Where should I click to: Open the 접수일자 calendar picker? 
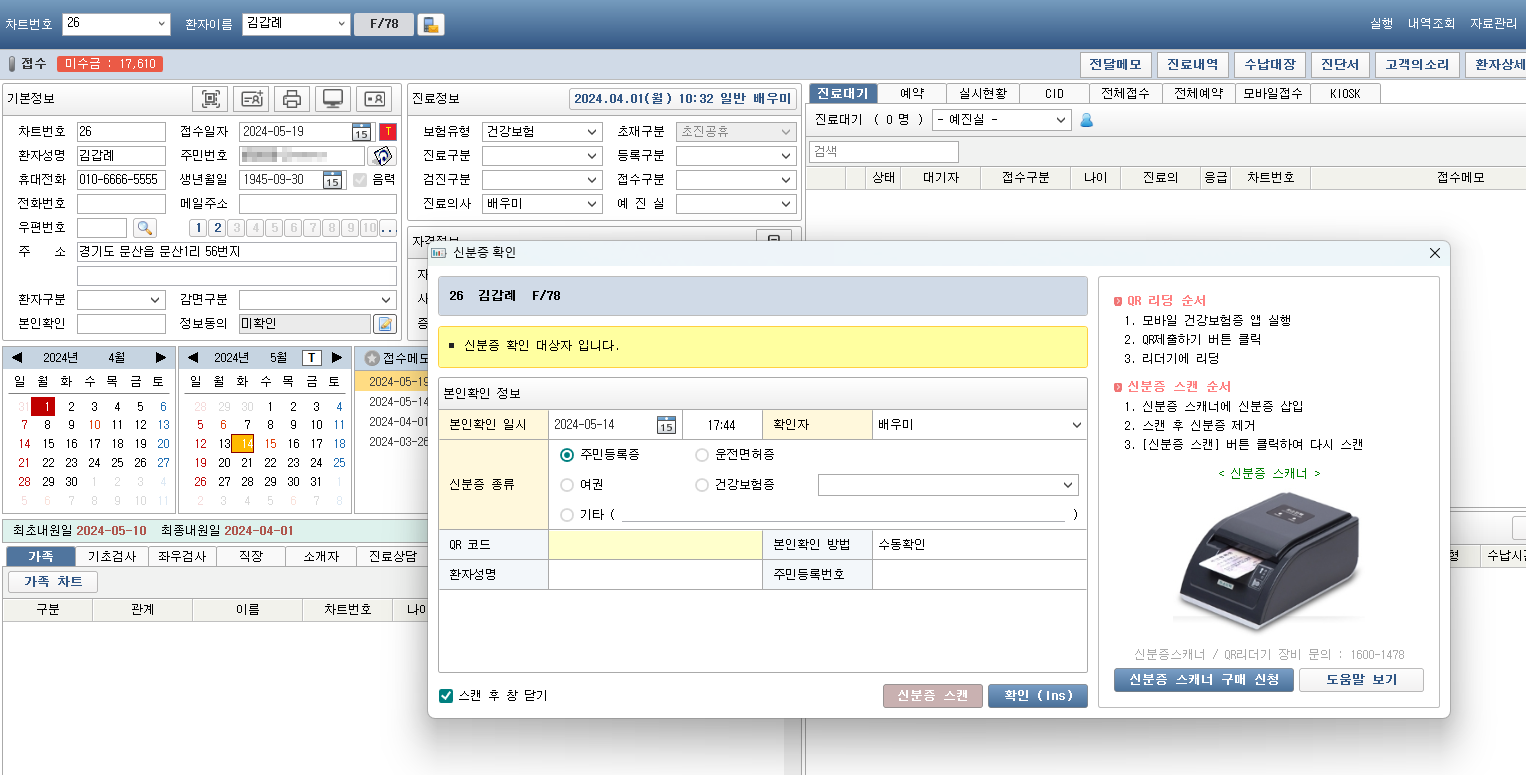click(x=361, y=132)
